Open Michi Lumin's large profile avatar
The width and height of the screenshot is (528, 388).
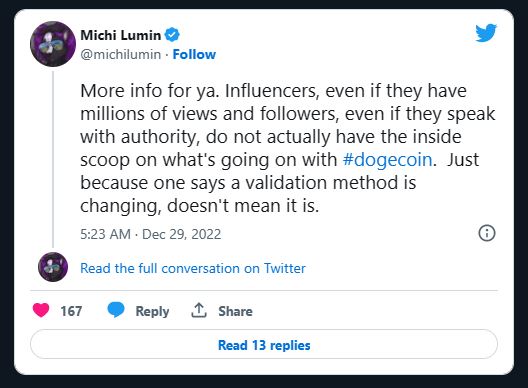[x=53, y=44]
